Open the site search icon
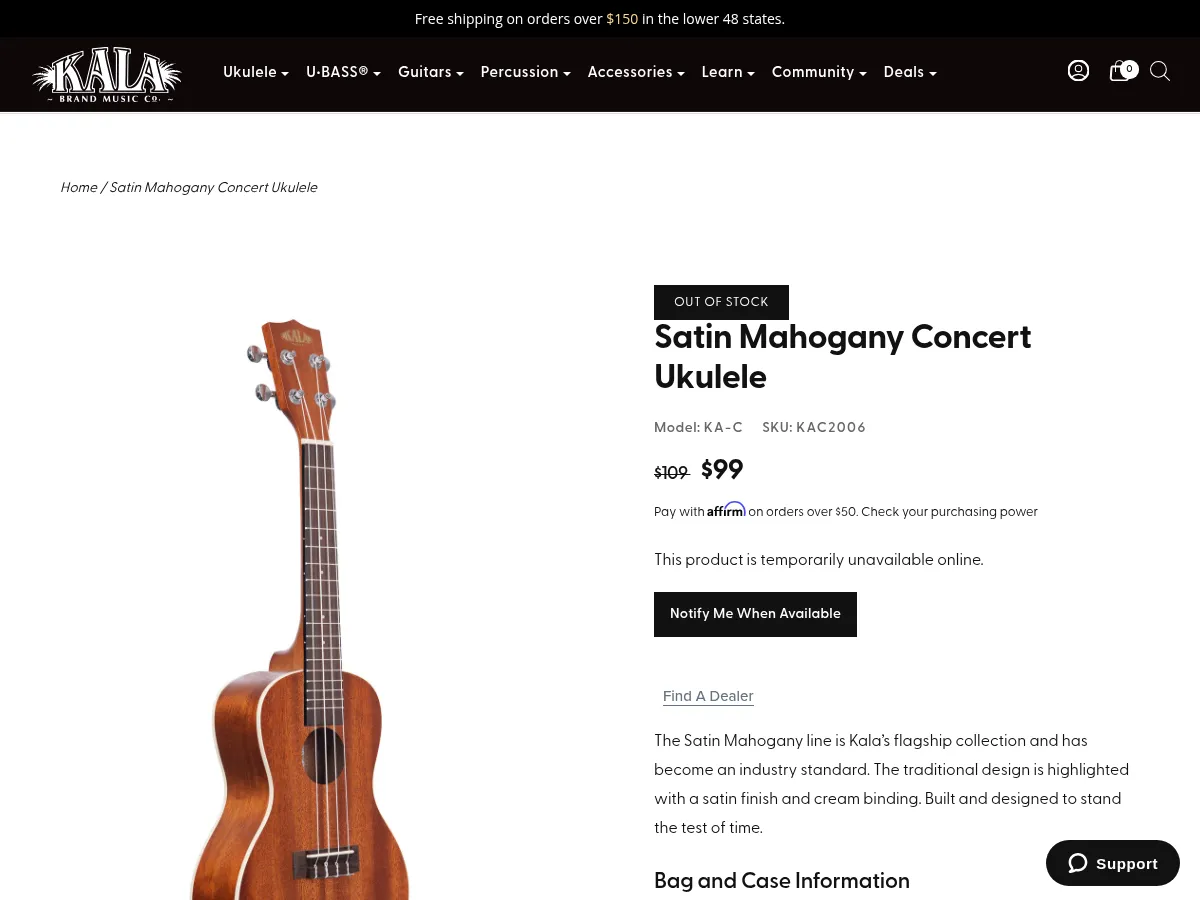This screenshot has width=1200, height=900. coord(1159,71)
